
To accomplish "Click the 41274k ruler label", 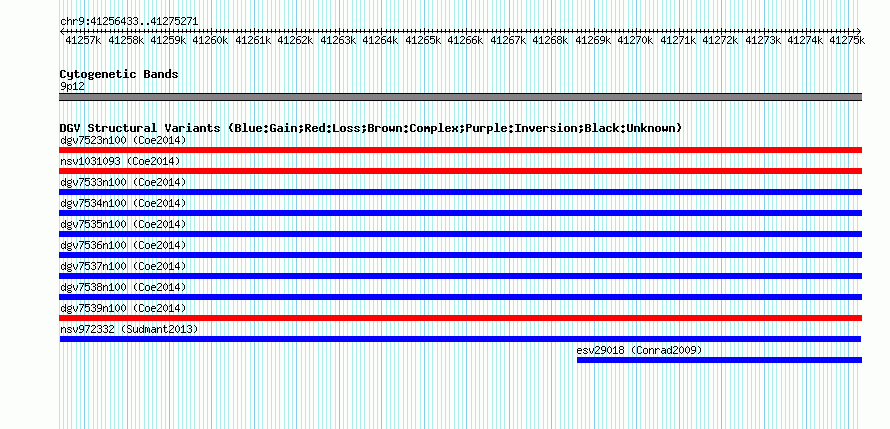I will click(x=805, y=40).
